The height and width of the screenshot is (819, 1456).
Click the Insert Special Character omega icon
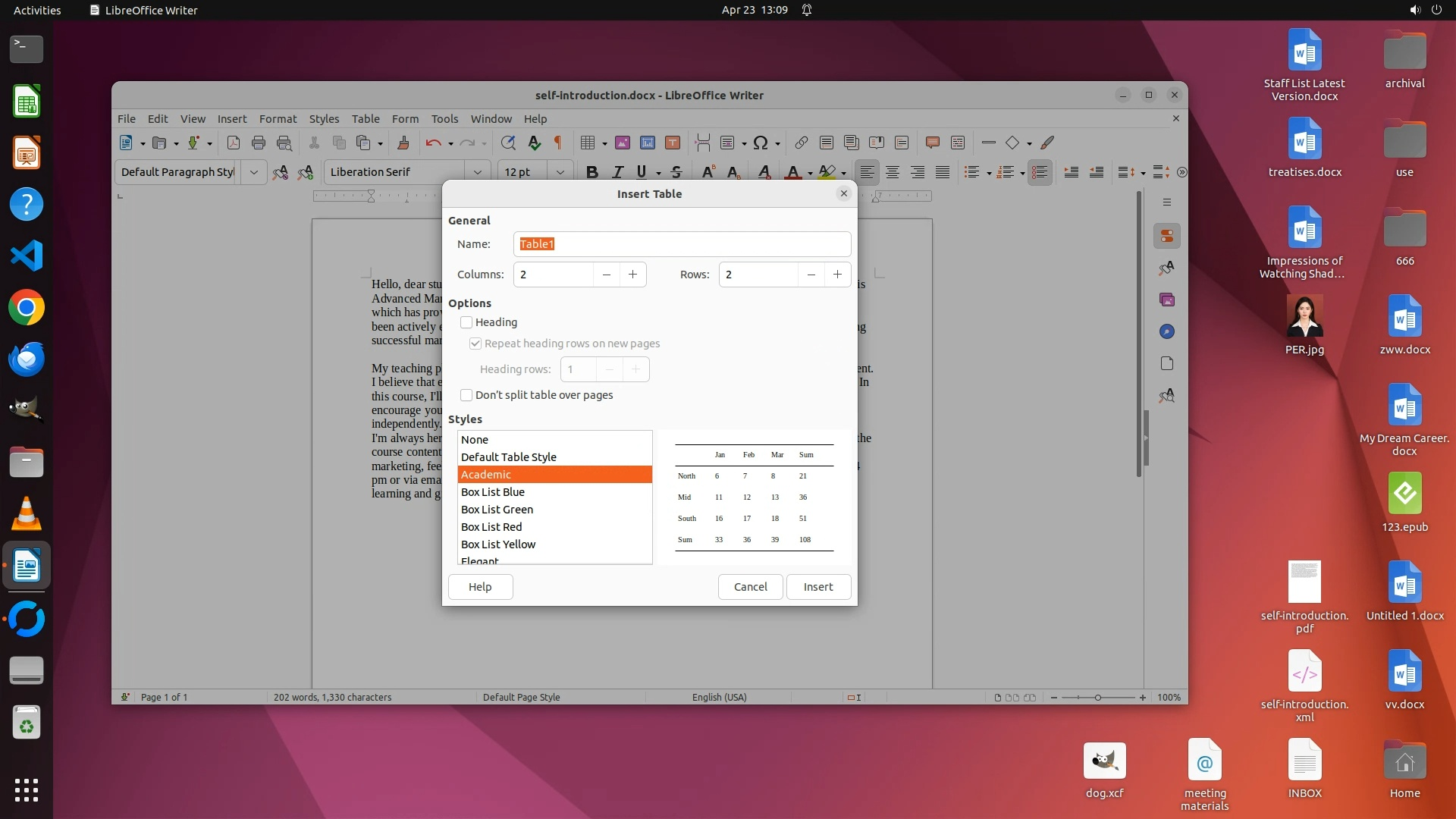[760, 143]
